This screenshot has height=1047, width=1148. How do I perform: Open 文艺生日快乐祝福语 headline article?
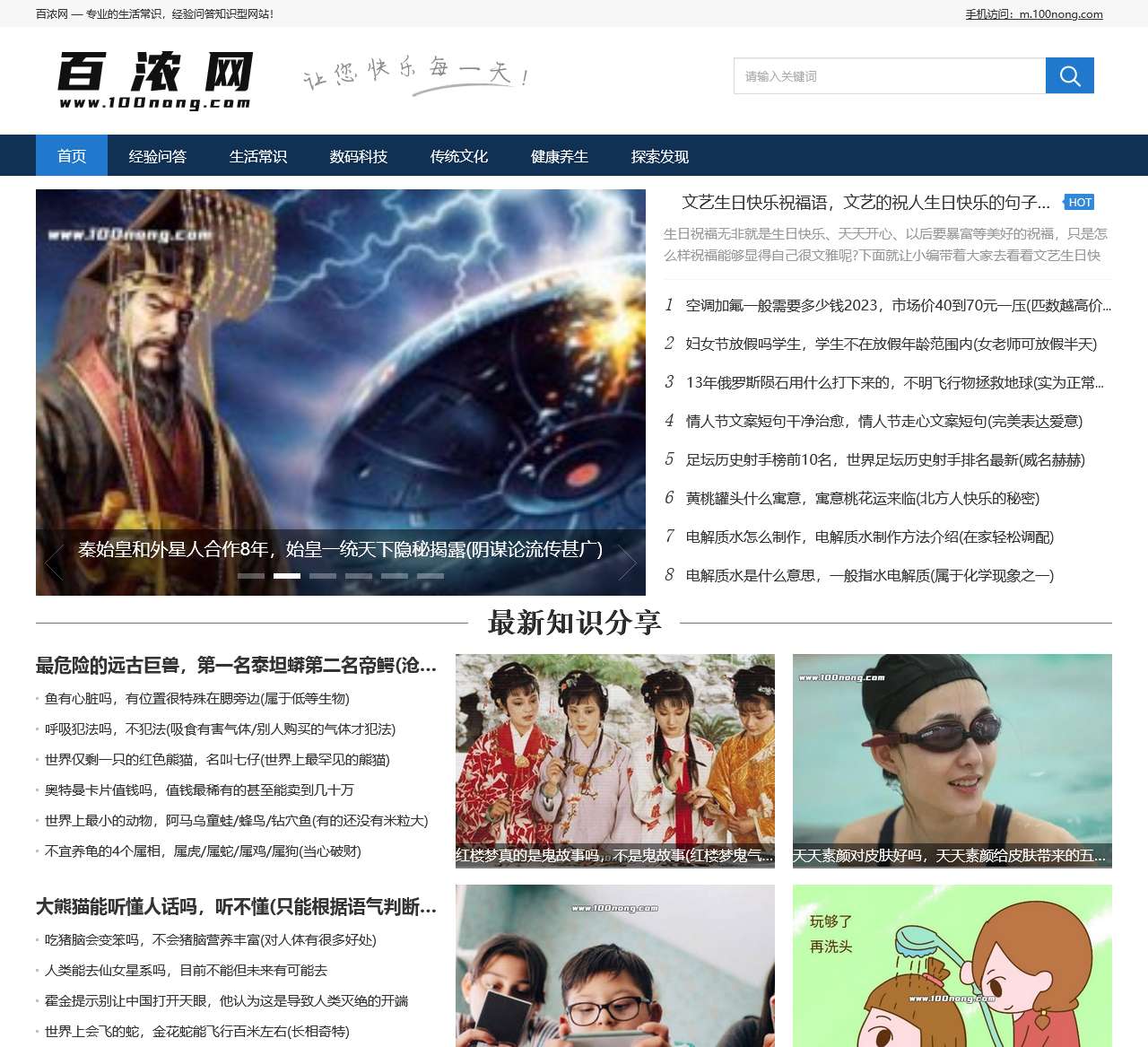865,203
